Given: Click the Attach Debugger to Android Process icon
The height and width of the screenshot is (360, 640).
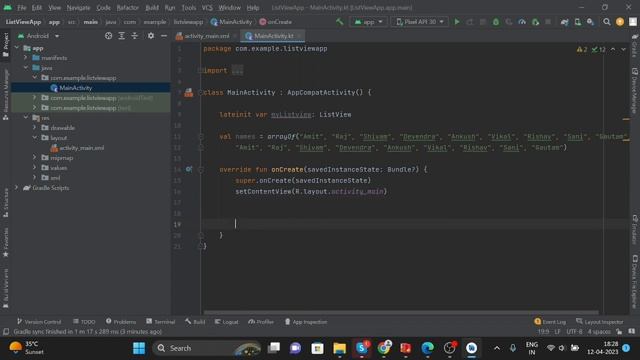Looking at the screenshot, I should 535,22.
